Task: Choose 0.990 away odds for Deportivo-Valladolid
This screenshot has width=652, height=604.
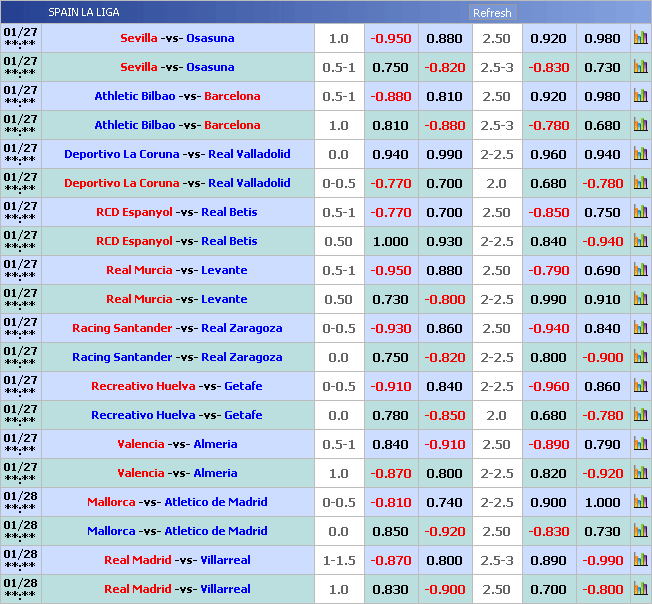Action: [444, 154]
